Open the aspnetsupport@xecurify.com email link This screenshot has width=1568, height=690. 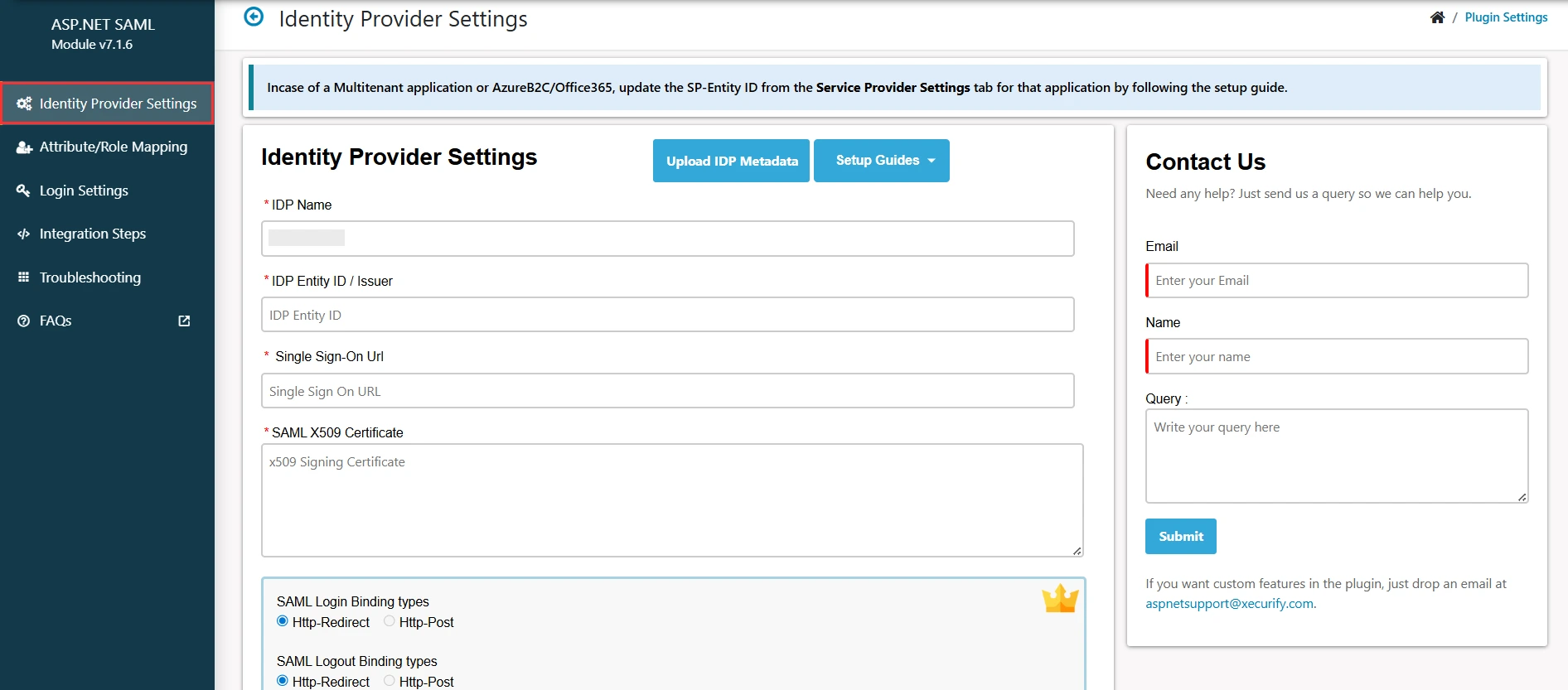(x=1229, y=604)
